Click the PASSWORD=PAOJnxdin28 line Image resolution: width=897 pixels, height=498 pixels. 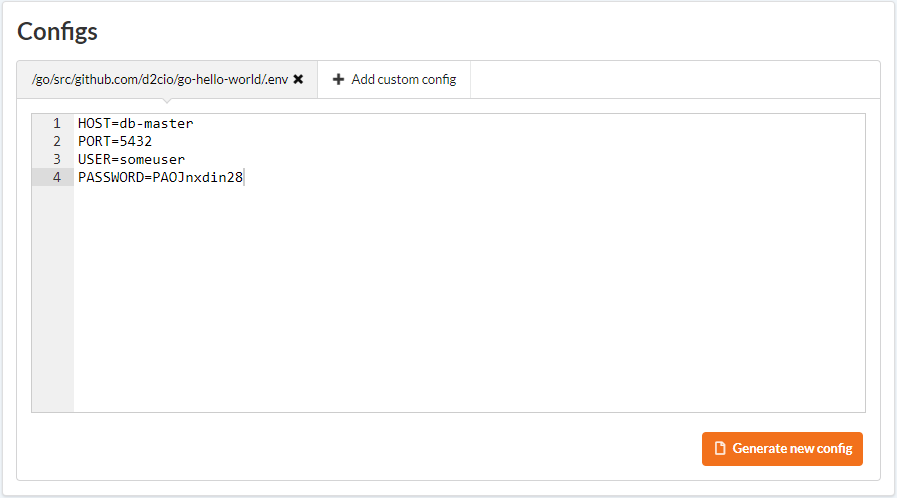161,177
